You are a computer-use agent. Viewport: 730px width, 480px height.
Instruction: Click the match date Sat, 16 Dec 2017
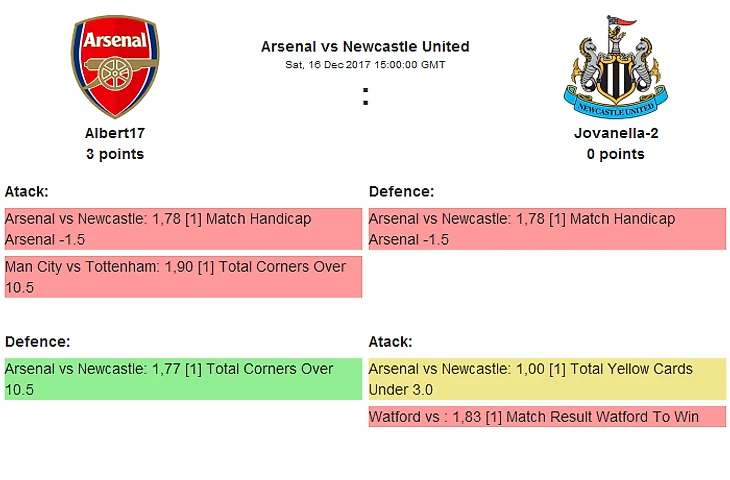pos(365,64)
